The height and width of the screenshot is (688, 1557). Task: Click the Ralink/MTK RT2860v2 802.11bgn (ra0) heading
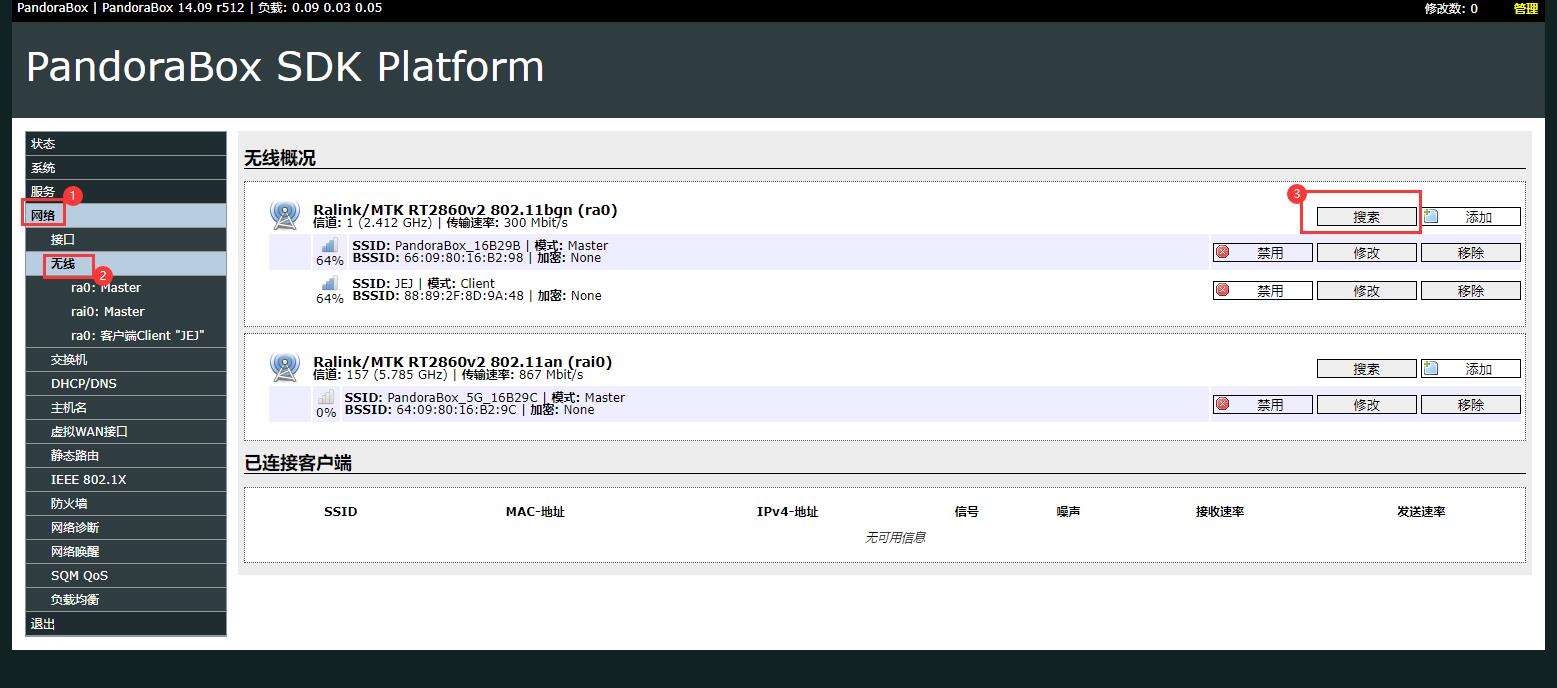[465, 210]
